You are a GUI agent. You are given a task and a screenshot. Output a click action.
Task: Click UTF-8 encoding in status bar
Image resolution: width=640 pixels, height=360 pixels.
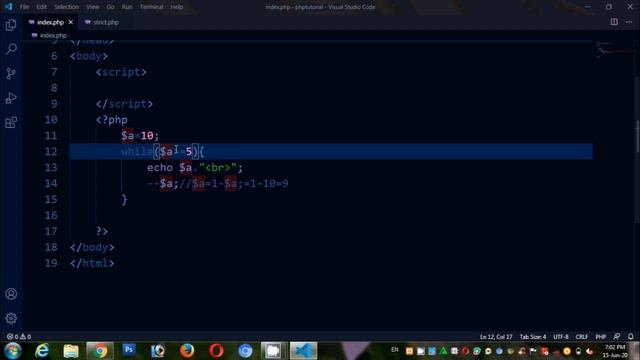tap(560, 337)
